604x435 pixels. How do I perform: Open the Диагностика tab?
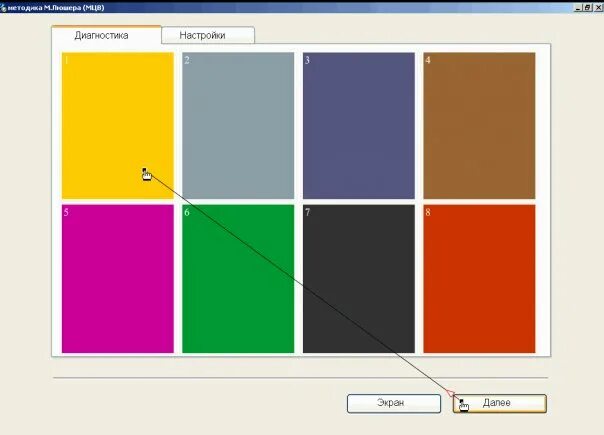(x=106, y=35)
